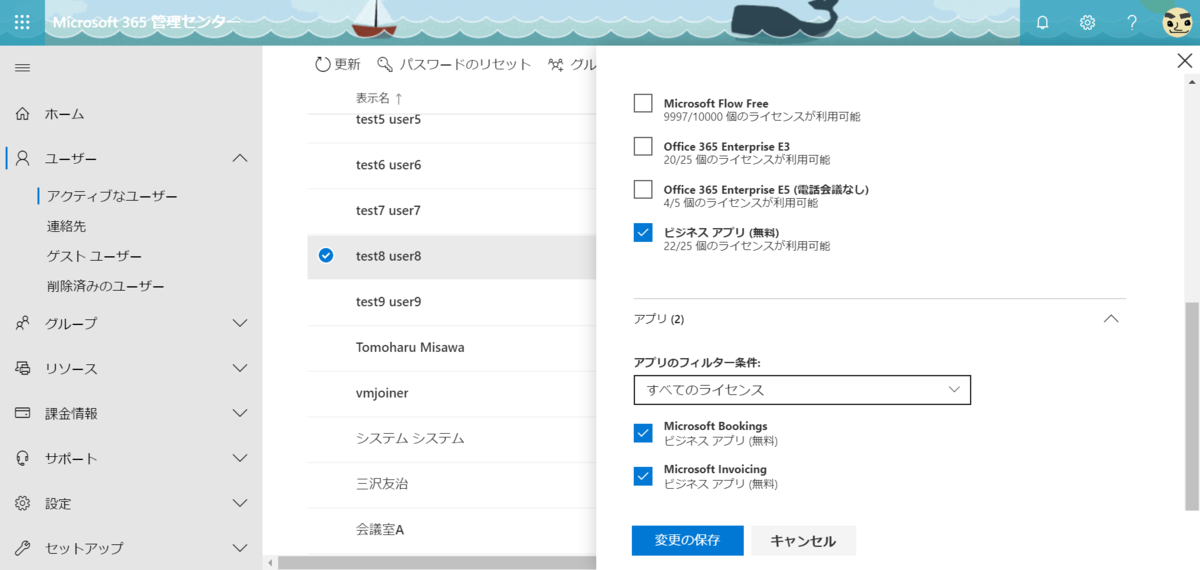
Task: Click the Billing card icon
Action: tap(23, 413)
